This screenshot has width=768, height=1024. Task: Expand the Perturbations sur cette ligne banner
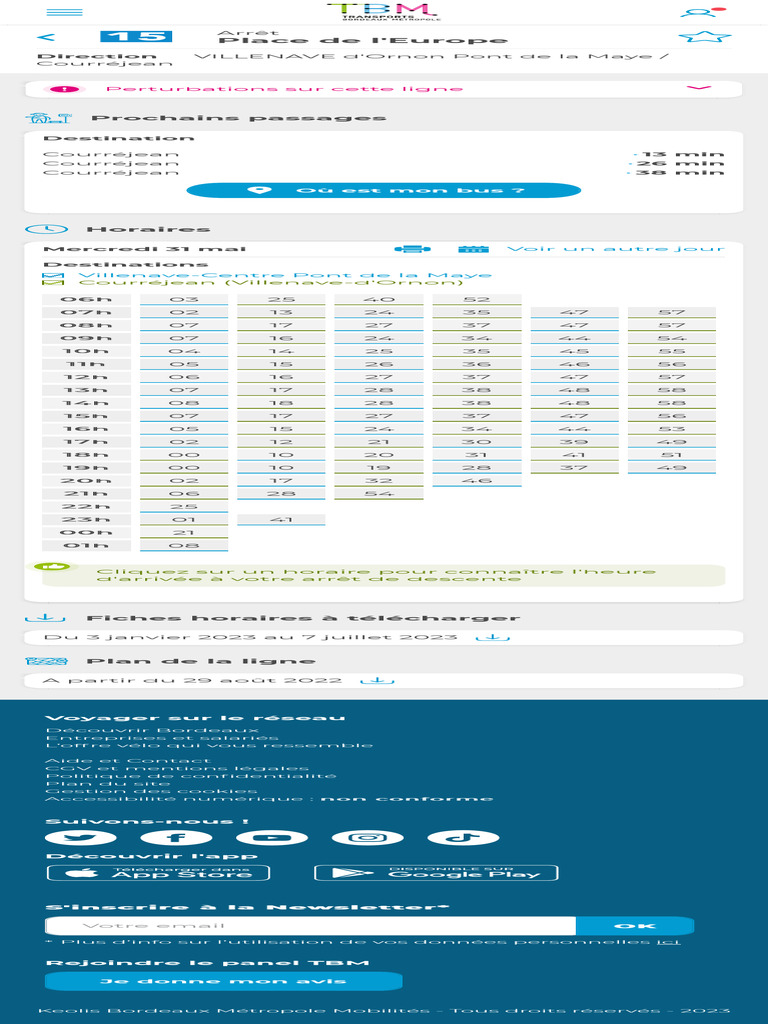[383, 89]
